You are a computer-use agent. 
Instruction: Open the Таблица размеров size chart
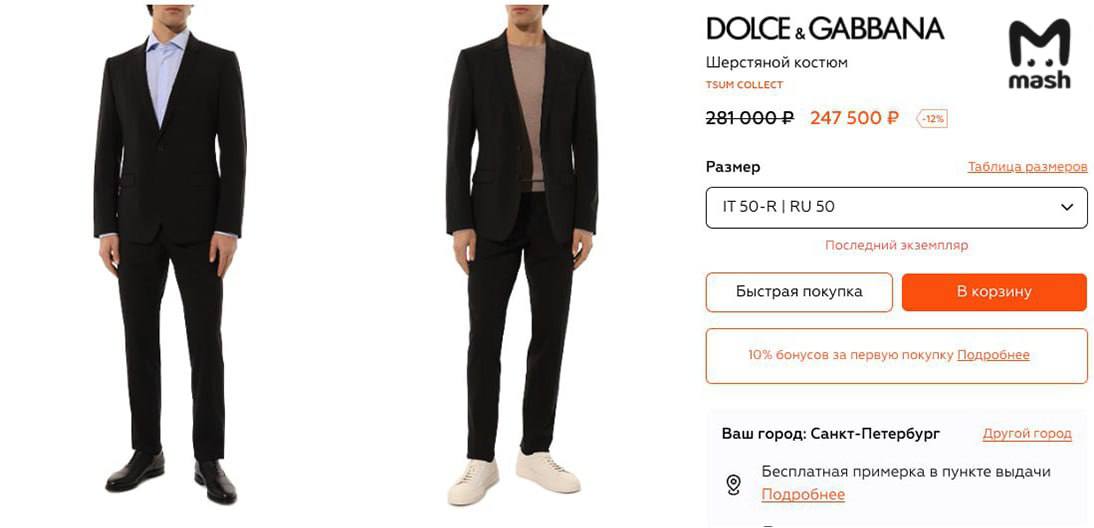[1027, 167]
